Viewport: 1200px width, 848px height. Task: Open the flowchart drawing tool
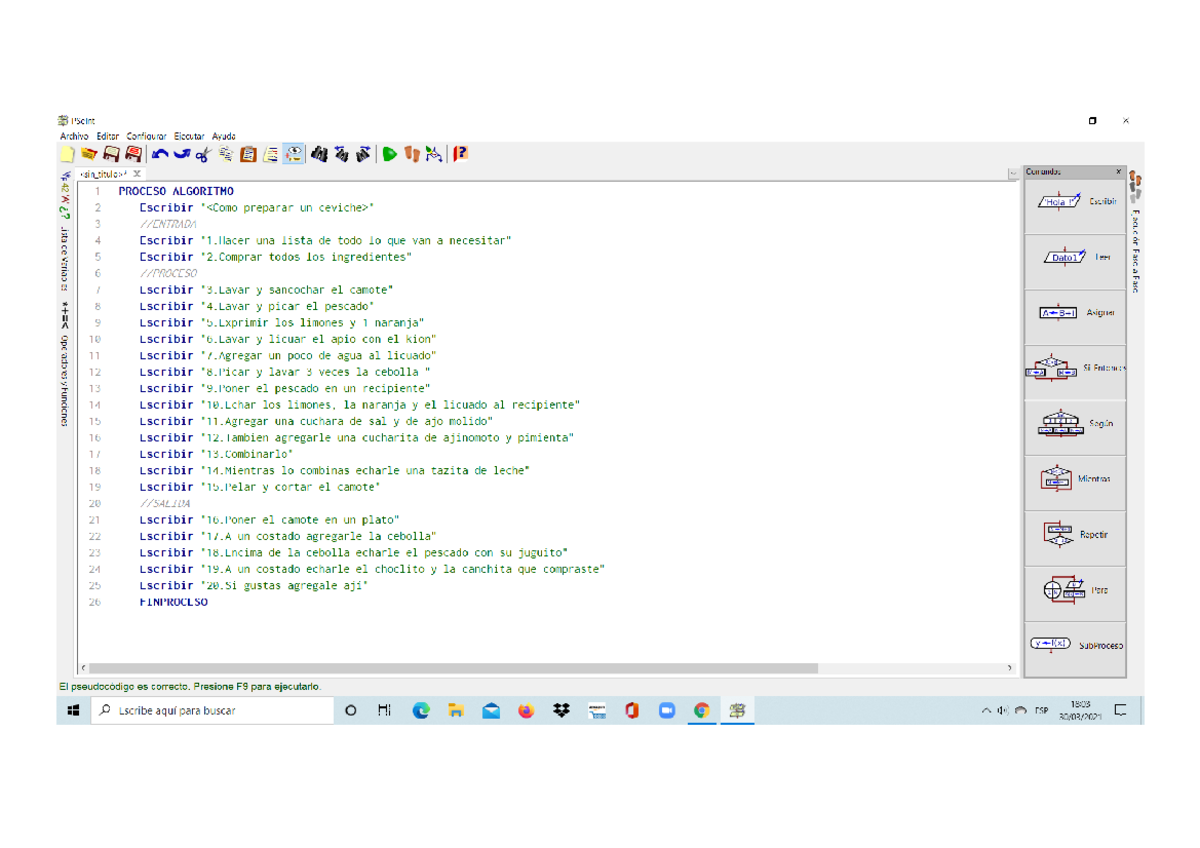(434, 154)
